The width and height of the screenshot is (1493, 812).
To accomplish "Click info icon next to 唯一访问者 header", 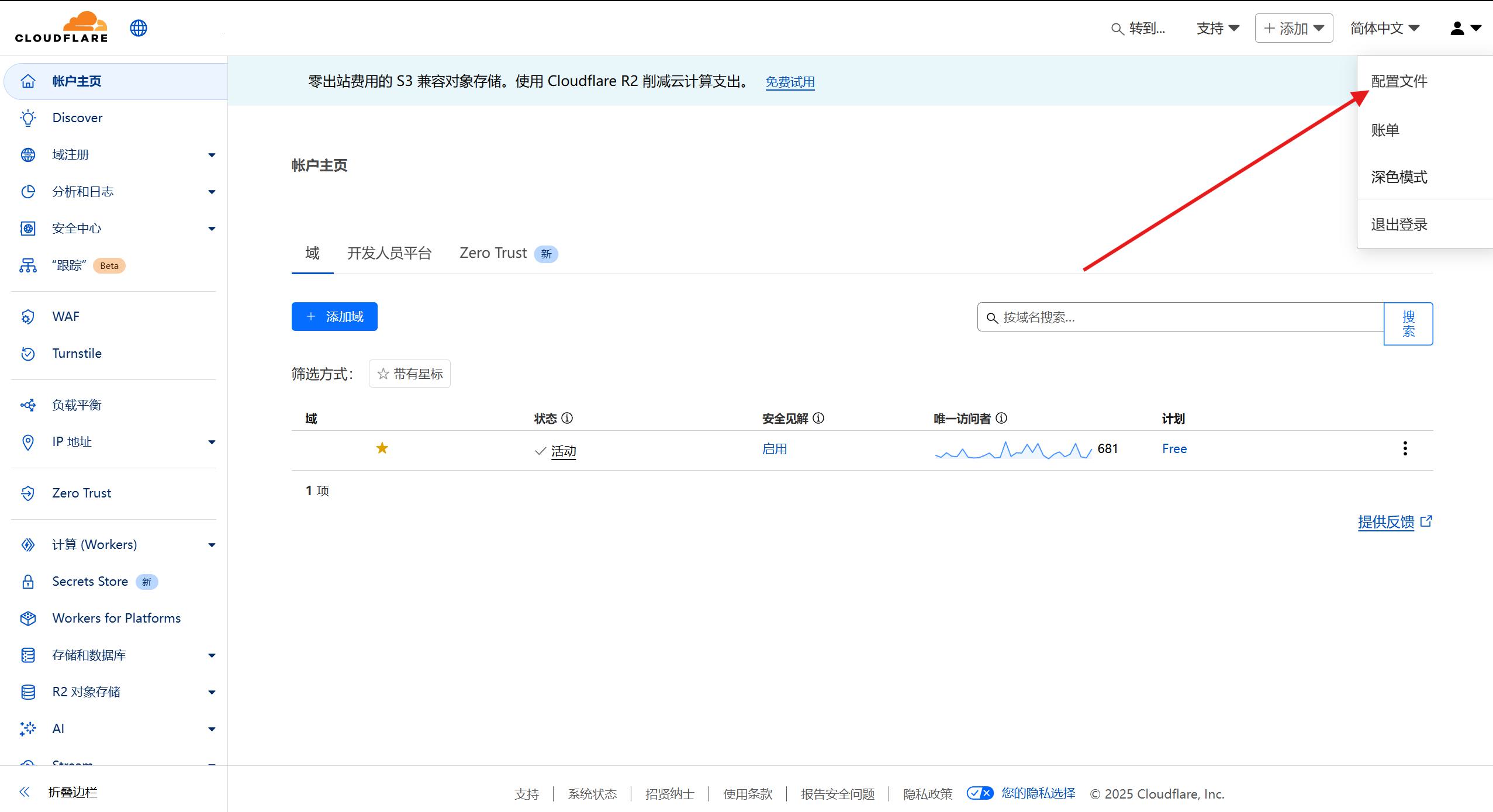I will 1001,419.
